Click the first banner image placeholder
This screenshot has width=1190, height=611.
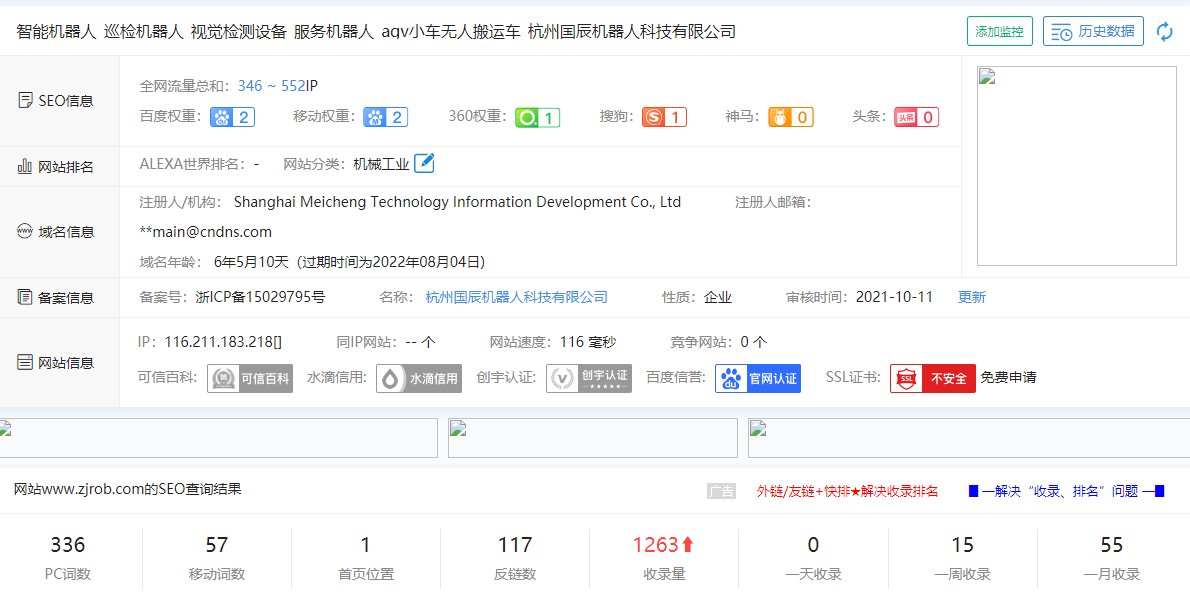coord(219,438)
